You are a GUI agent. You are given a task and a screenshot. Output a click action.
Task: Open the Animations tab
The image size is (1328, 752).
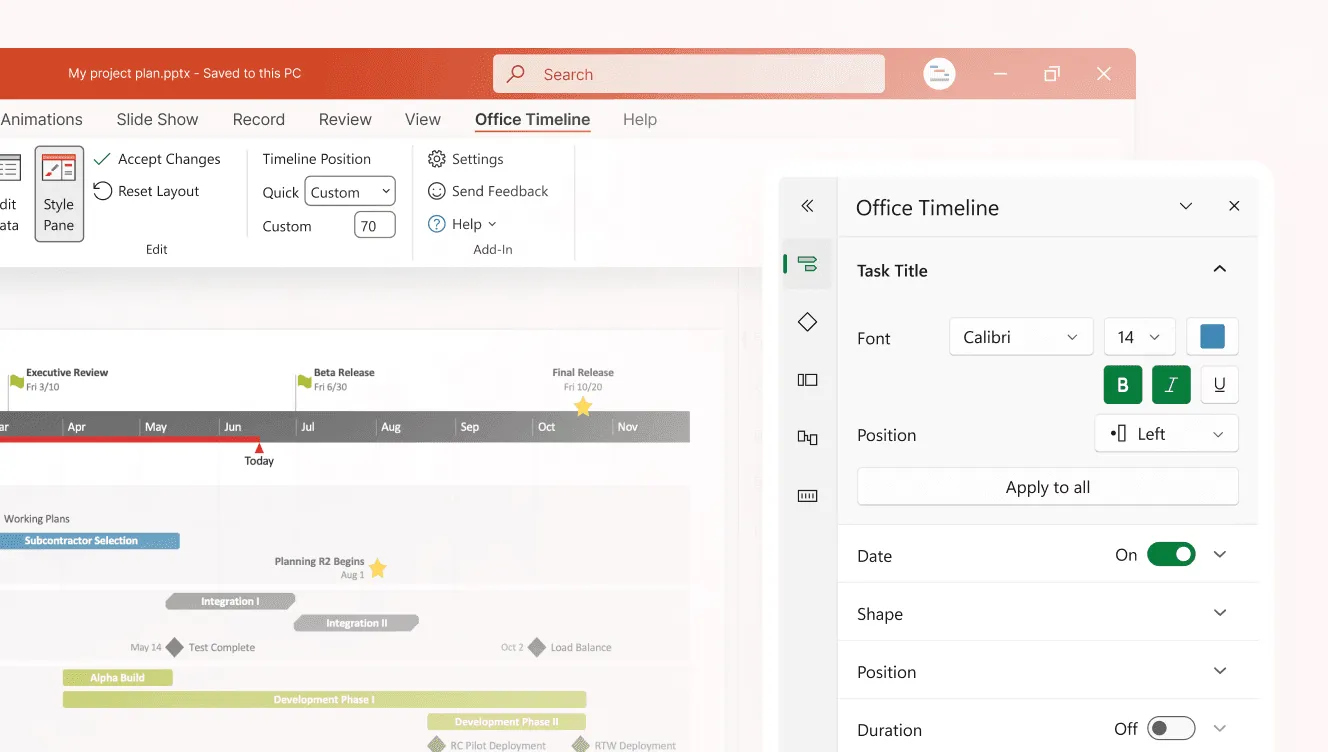[x=41, y=119]
